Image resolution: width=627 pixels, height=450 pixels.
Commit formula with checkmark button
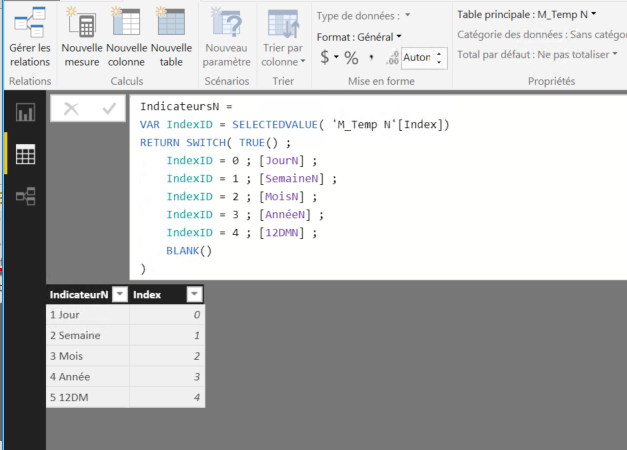click(109, 108)
